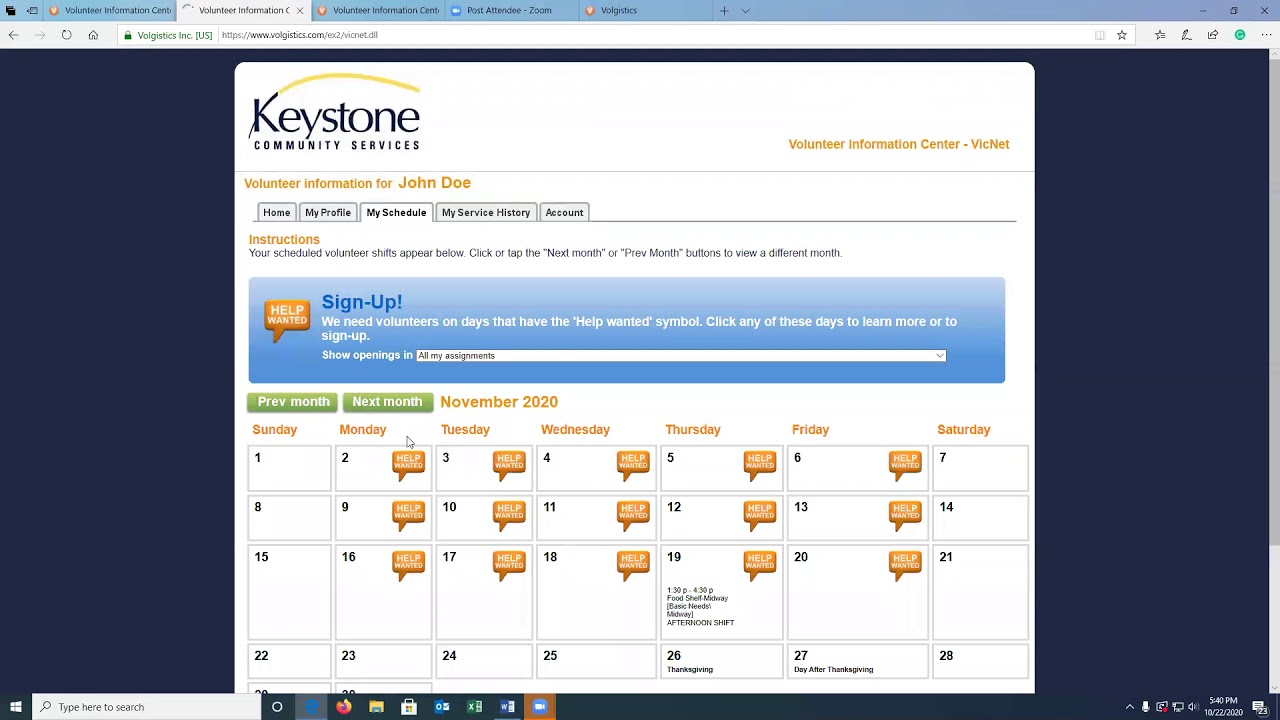This screenshot has height=720, width=1280.
Task: Open Help Wanted on Tuesday November 10
Action: (x=509, y=515)
